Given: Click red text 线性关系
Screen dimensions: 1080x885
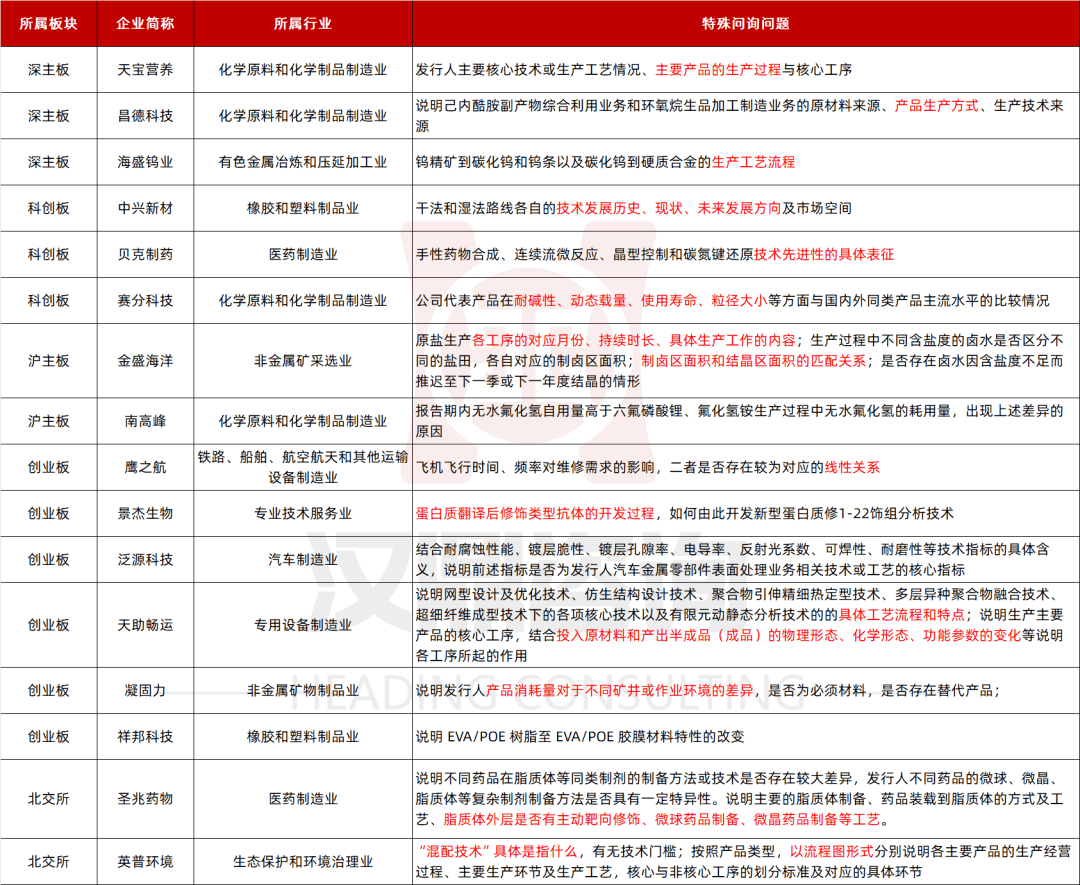Looking at the screenshot, I should [852, 467].
